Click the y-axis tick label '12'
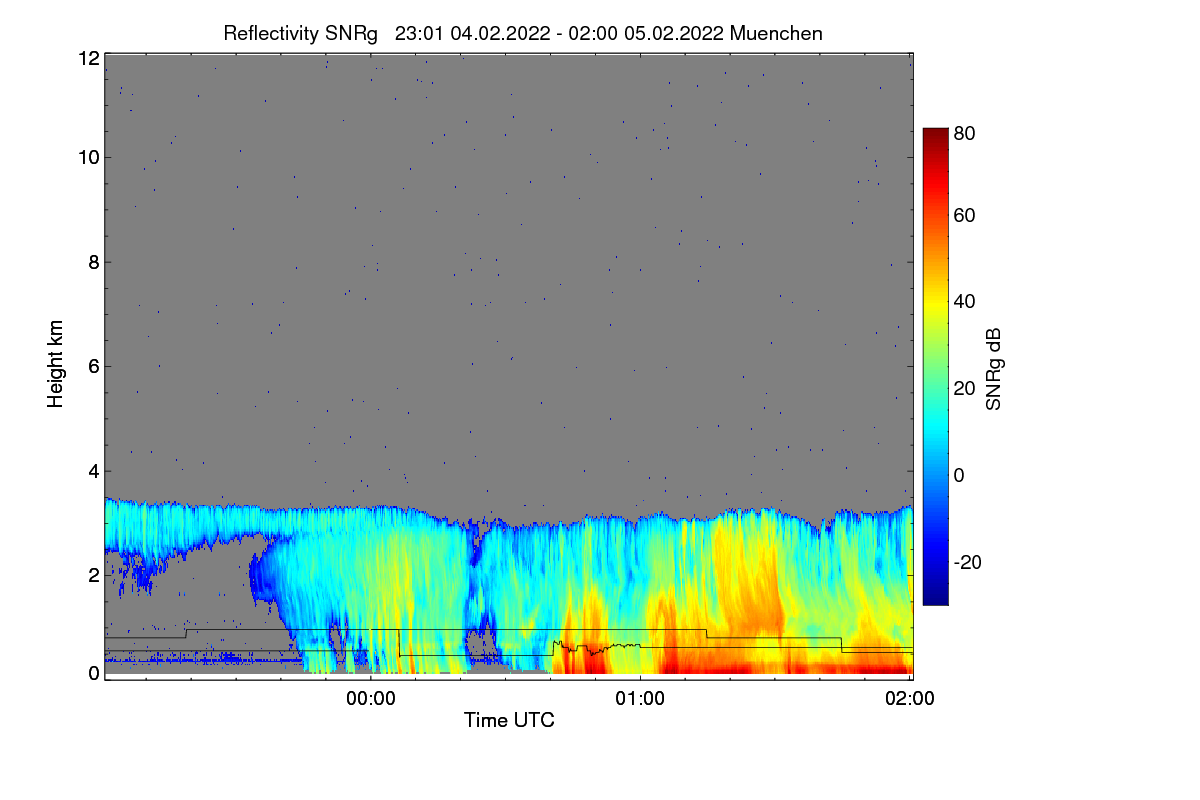The image size is (1200, 800). click(88, 58)
